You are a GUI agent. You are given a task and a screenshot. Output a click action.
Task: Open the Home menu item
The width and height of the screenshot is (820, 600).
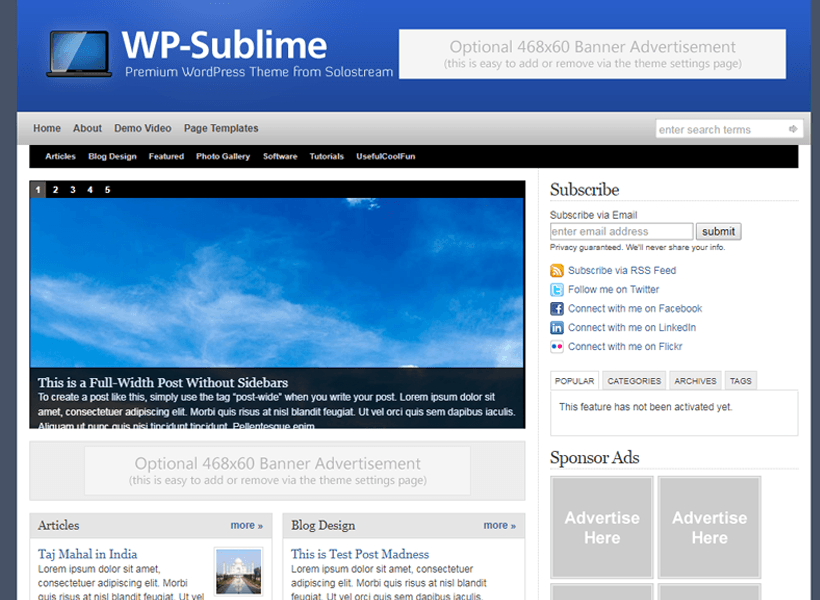[47, 128]
